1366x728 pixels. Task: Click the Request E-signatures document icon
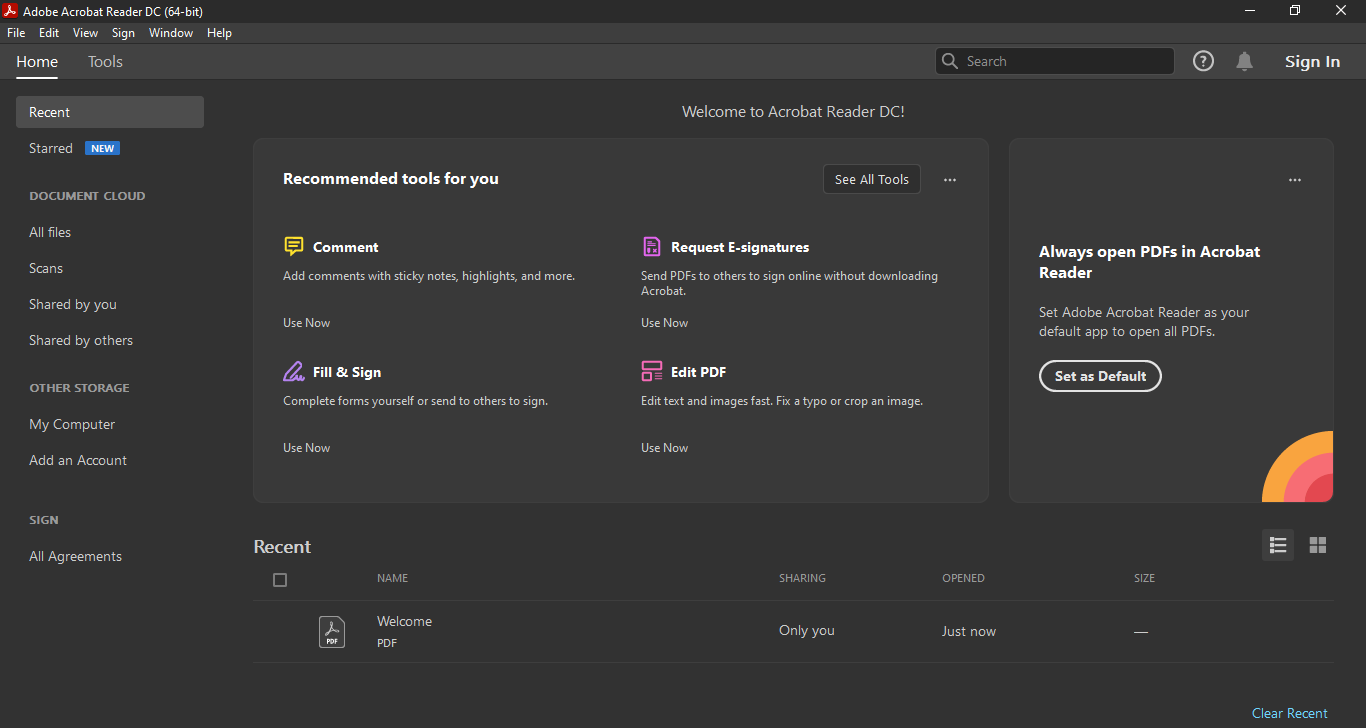point(651,246)
